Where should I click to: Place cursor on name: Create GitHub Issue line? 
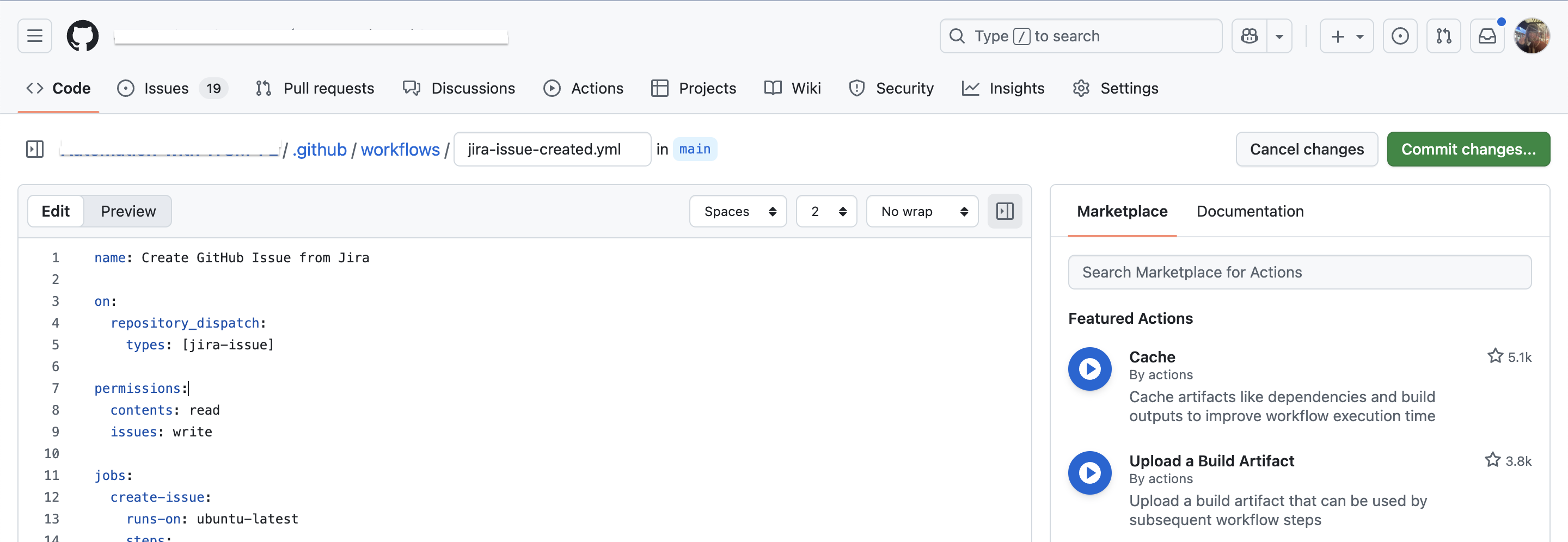click(231, 257)
